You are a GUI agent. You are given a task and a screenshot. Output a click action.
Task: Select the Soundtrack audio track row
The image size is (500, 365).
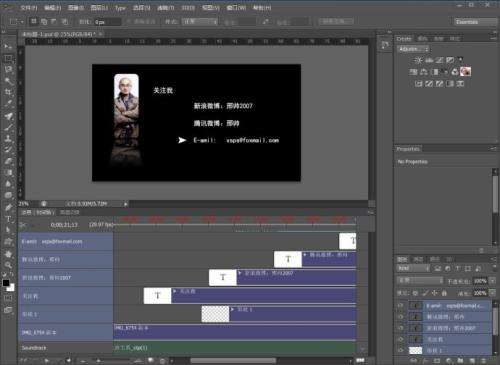pyautogui.click(x=66, y=348)
